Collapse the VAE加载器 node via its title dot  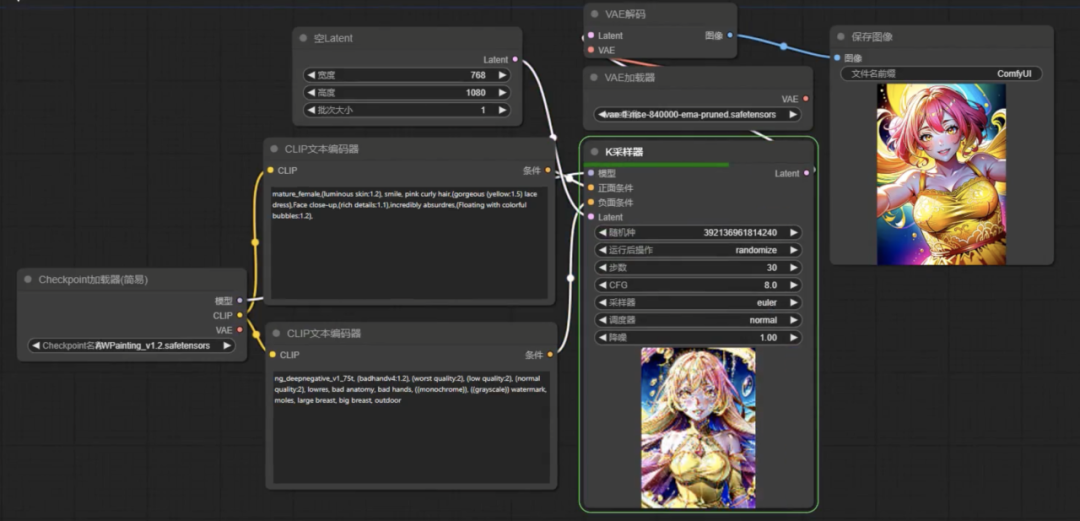pos(594,78)
